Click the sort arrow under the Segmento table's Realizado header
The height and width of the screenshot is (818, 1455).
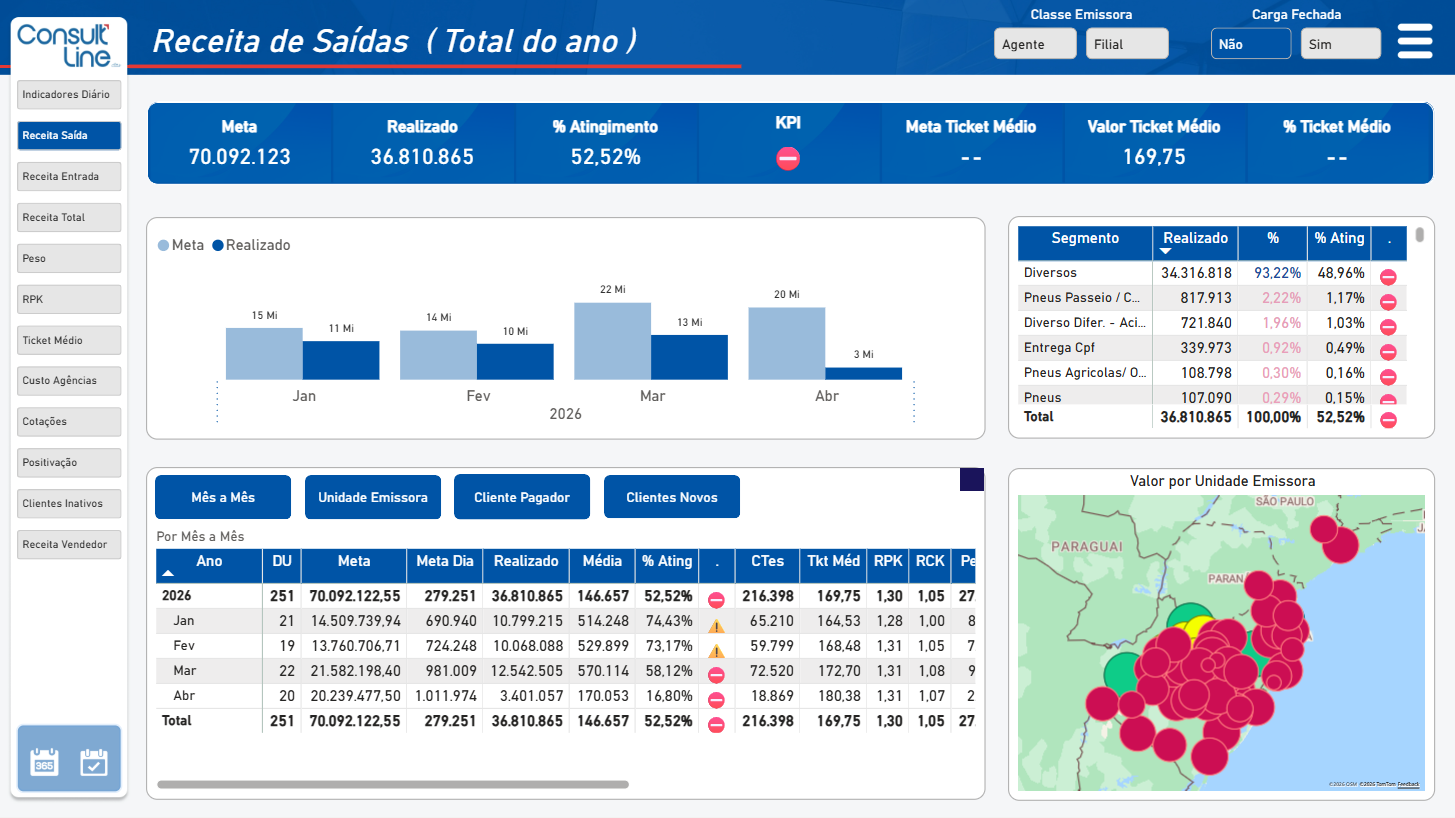[x=1165, y=251]
